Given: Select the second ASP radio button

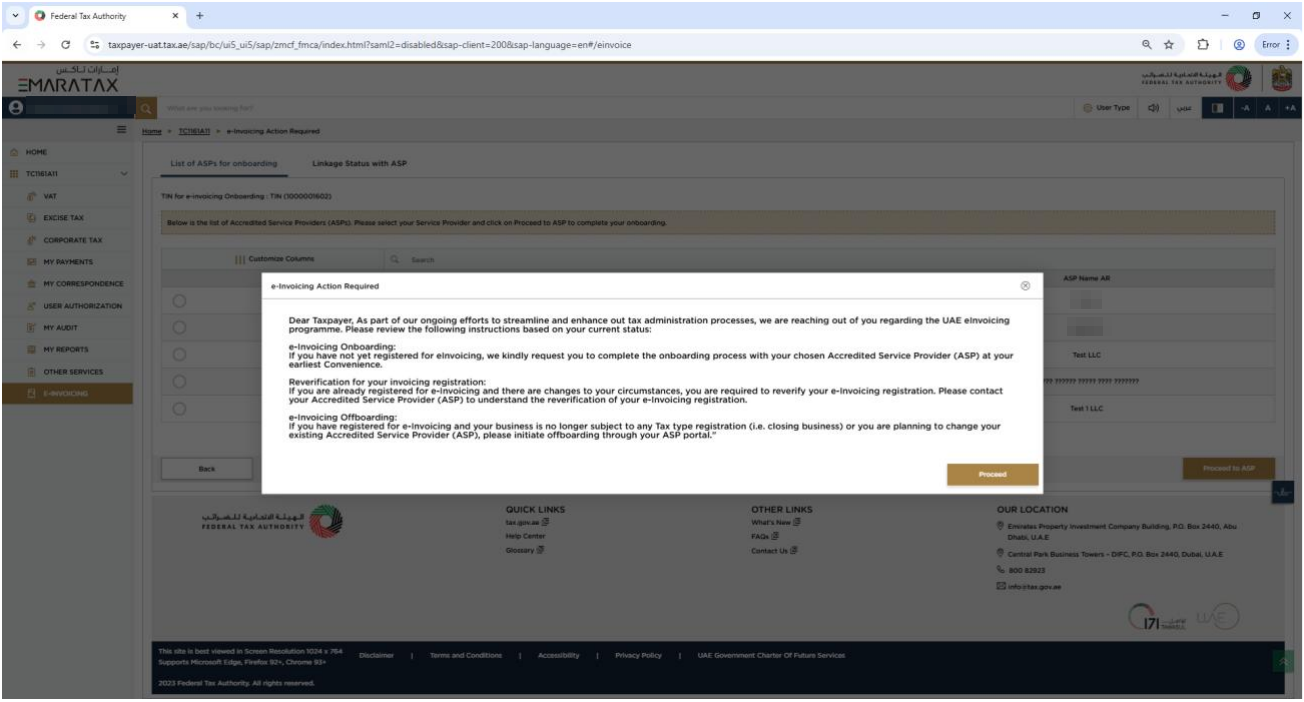Looking at the screenshot, I should coord(180,327).
